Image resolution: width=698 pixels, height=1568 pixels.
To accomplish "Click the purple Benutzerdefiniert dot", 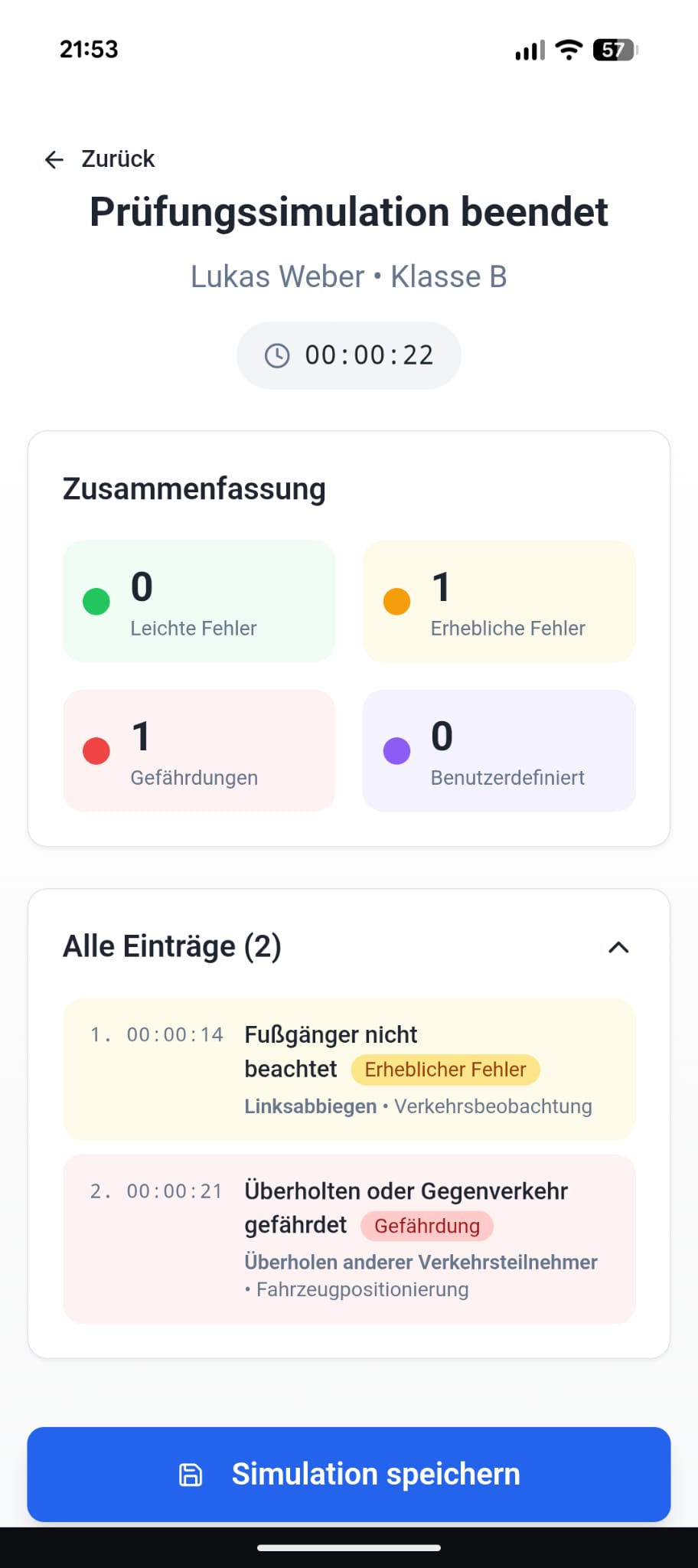I will (396, 751).
